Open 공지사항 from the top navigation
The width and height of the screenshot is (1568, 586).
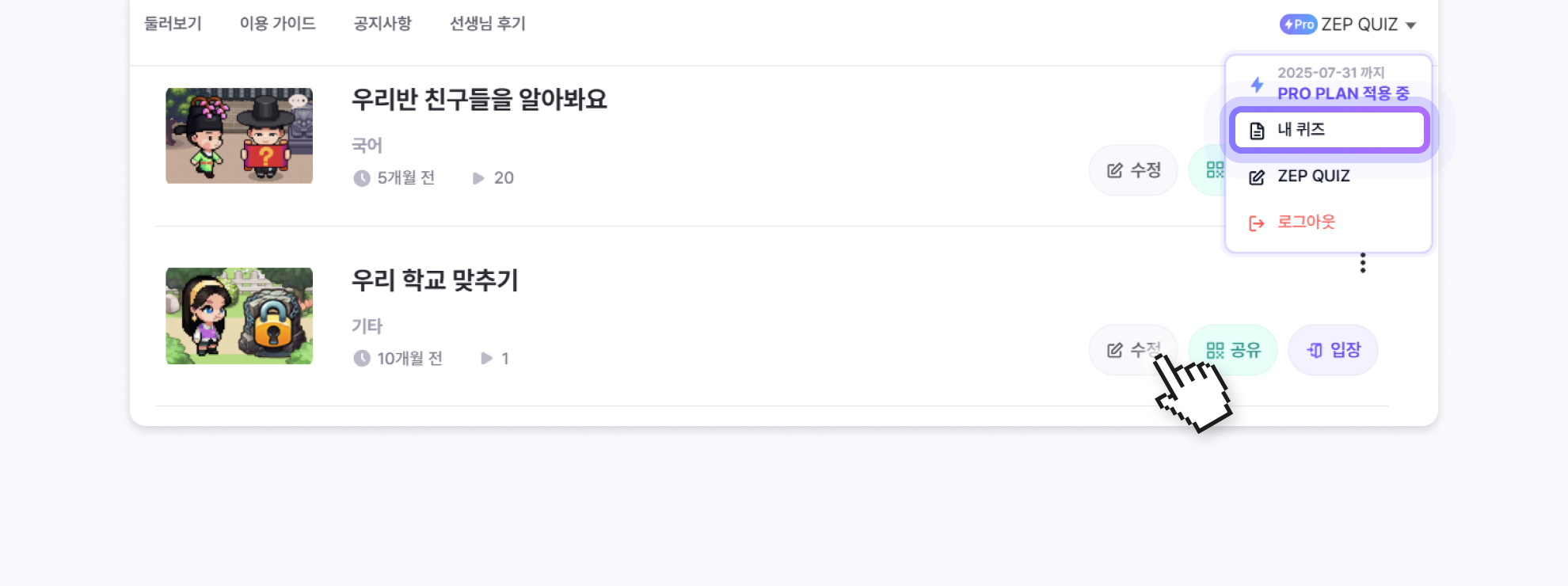382,24
